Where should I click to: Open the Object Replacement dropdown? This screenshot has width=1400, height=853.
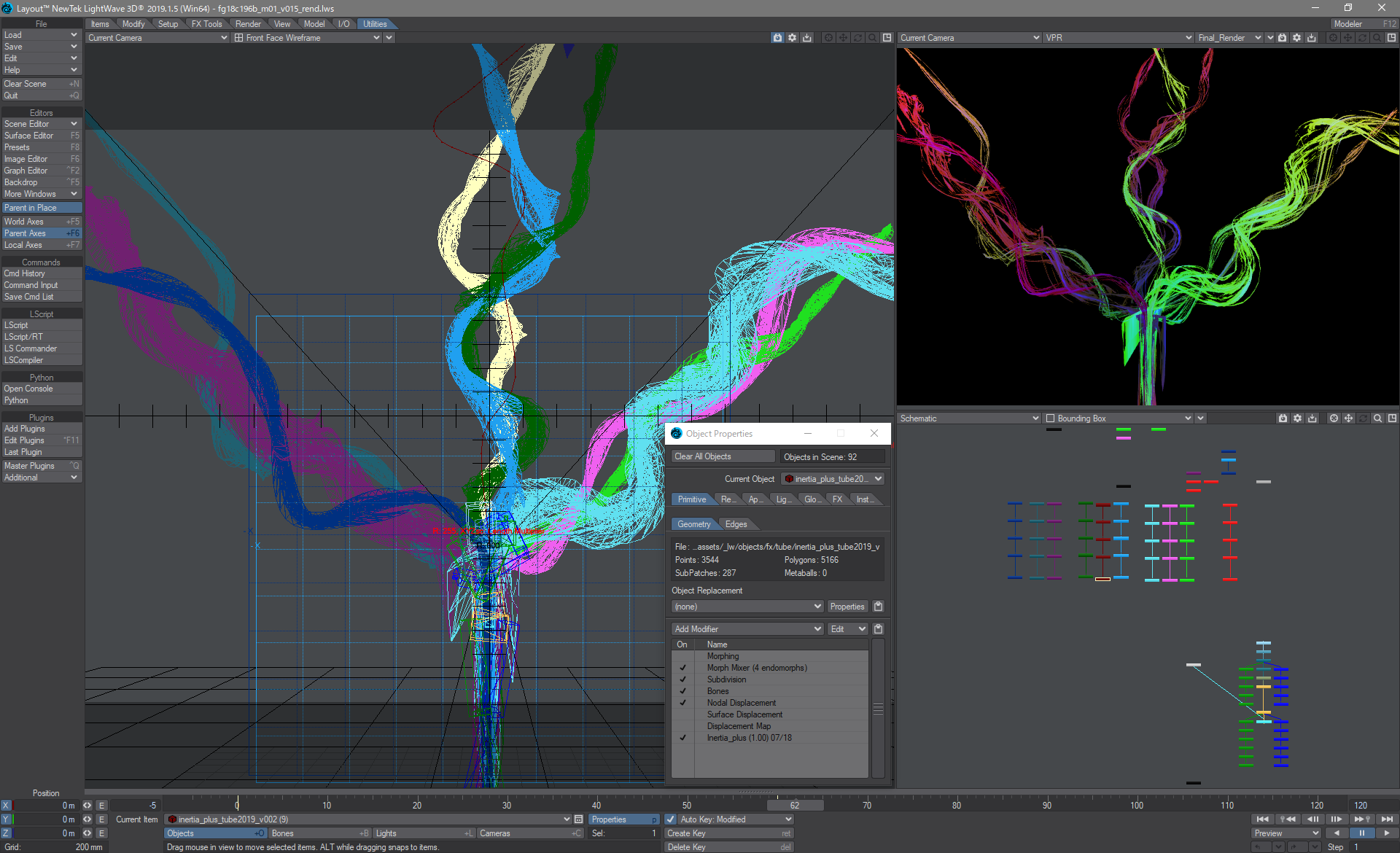pos(747,606)
